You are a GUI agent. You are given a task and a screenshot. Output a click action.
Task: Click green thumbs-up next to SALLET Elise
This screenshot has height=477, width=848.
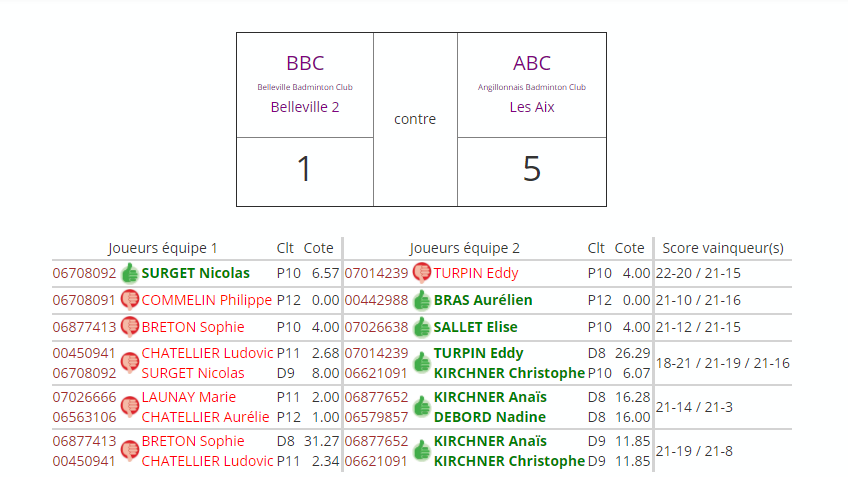tap(421, 327)
